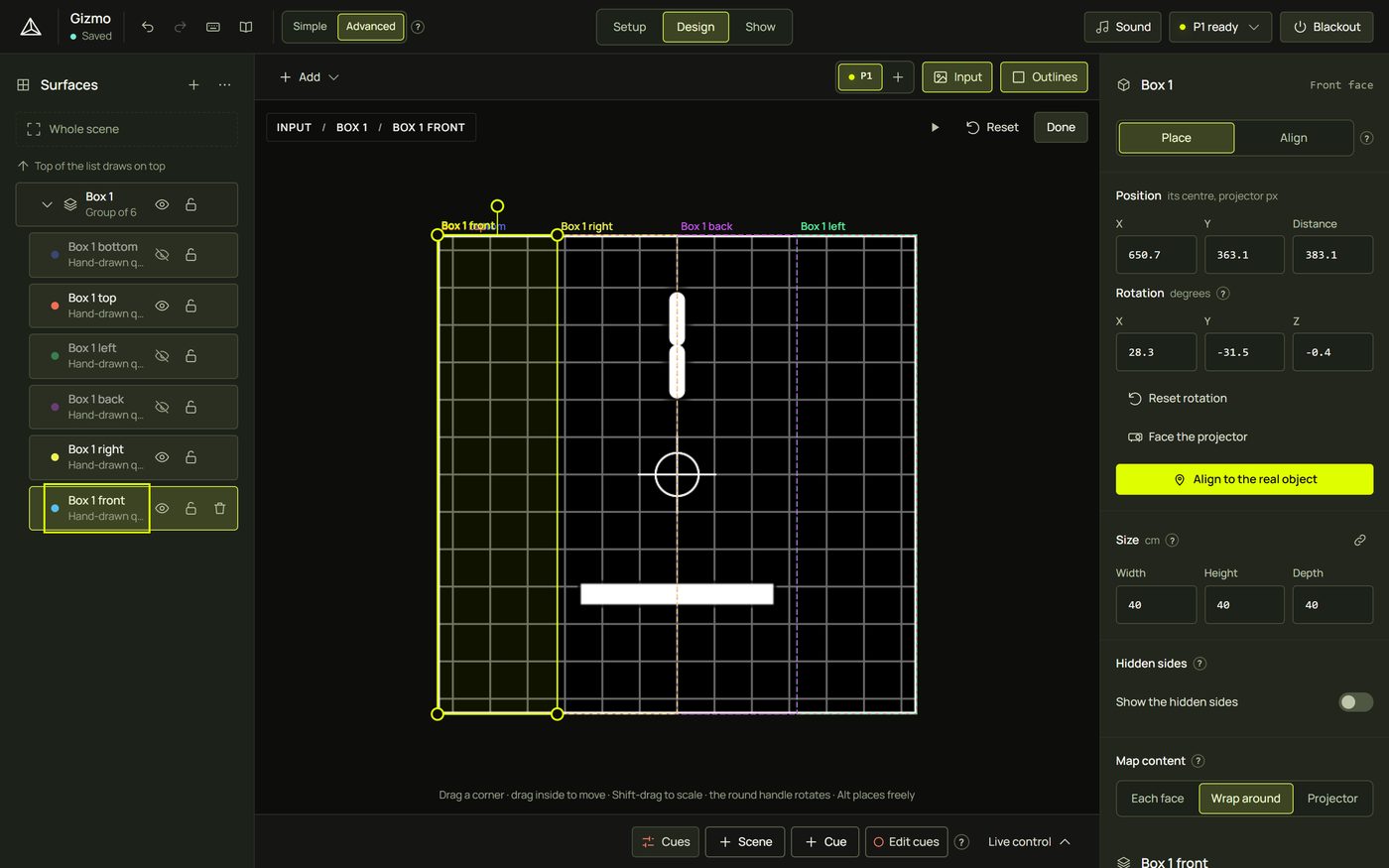Open the P1 ready dropdown

pyautogui.click(x=1219, y=27)
